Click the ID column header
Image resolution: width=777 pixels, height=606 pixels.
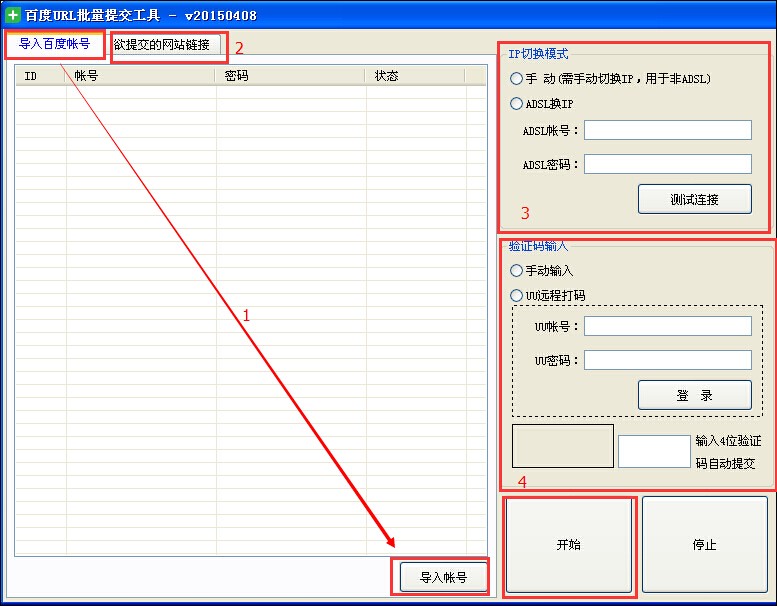[x=41, y=76]
